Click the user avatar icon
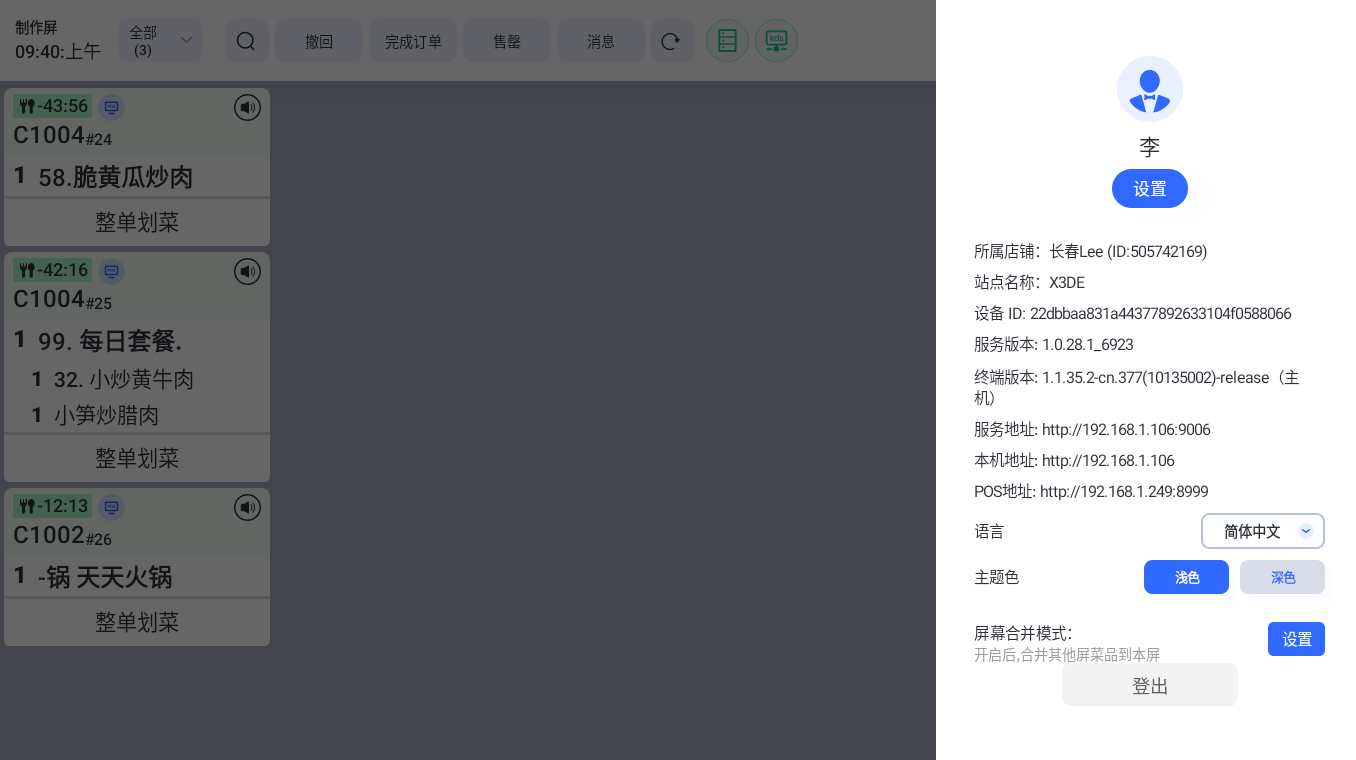The height and width of the screenshot is (760, 1356). [1149, 89]
